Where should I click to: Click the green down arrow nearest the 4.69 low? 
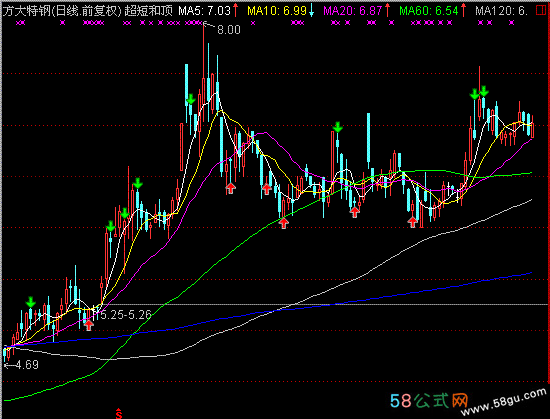point(31,302)
